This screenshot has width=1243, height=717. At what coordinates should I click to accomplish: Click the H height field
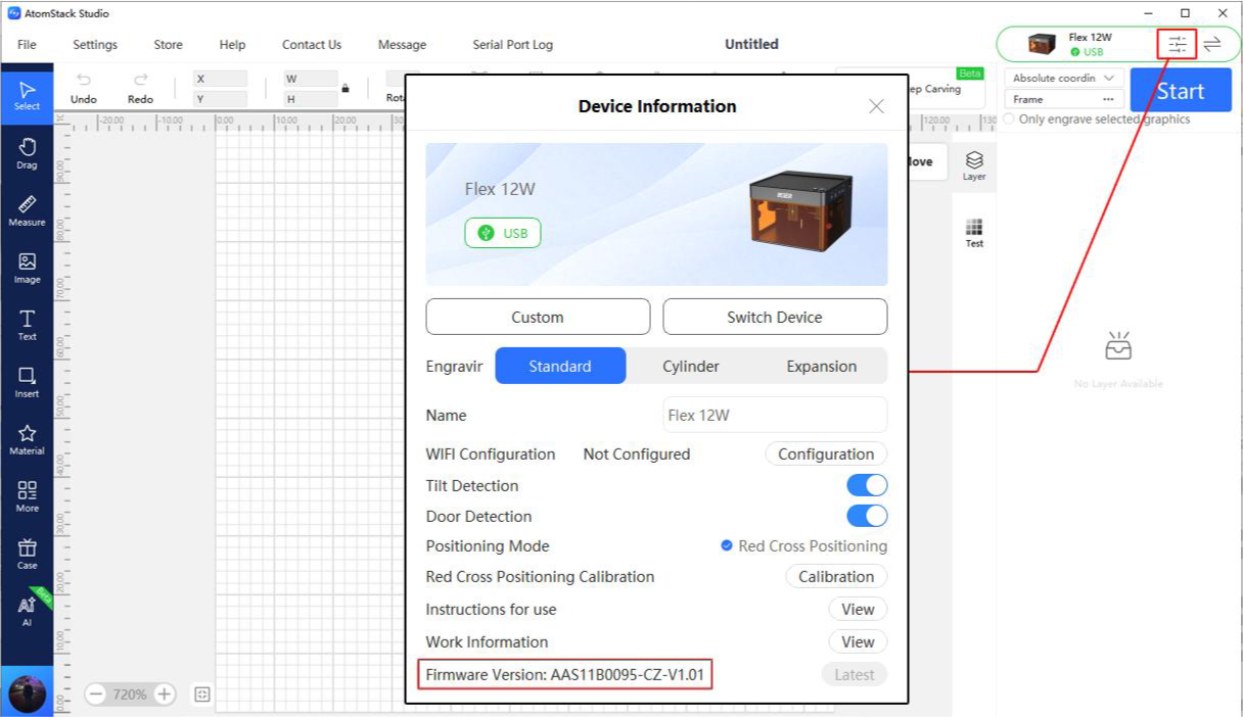click(x=310, y=99)
